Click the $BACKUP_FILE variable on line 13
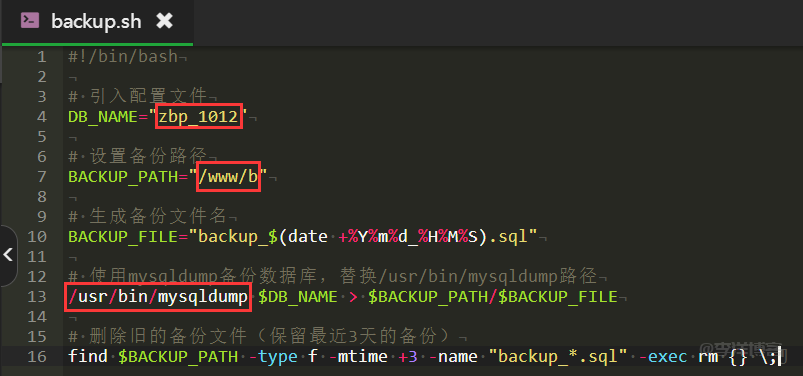Viewport: 803px width, 376px height. point(557,297)
